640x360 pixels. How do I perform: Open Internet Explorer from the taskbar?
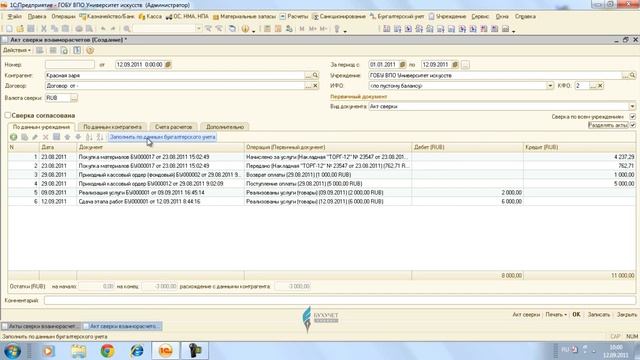[136, 351]
